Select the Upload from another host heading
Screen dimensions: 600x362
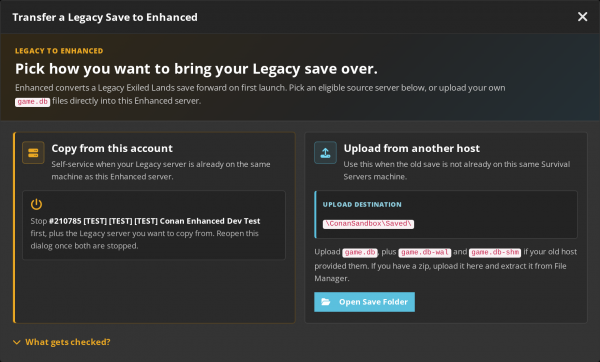tap(411, 148)
